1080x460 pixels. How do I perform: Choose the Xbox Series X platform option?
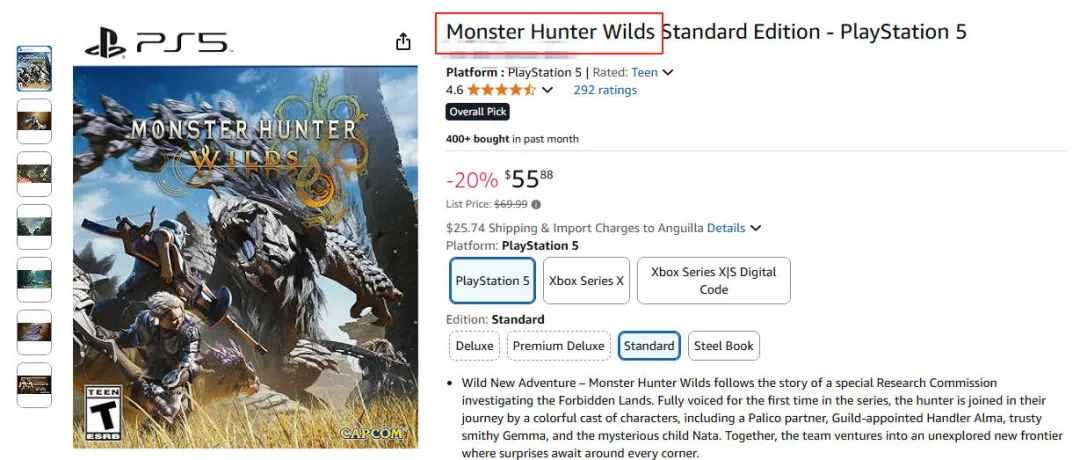click(587, 281)
